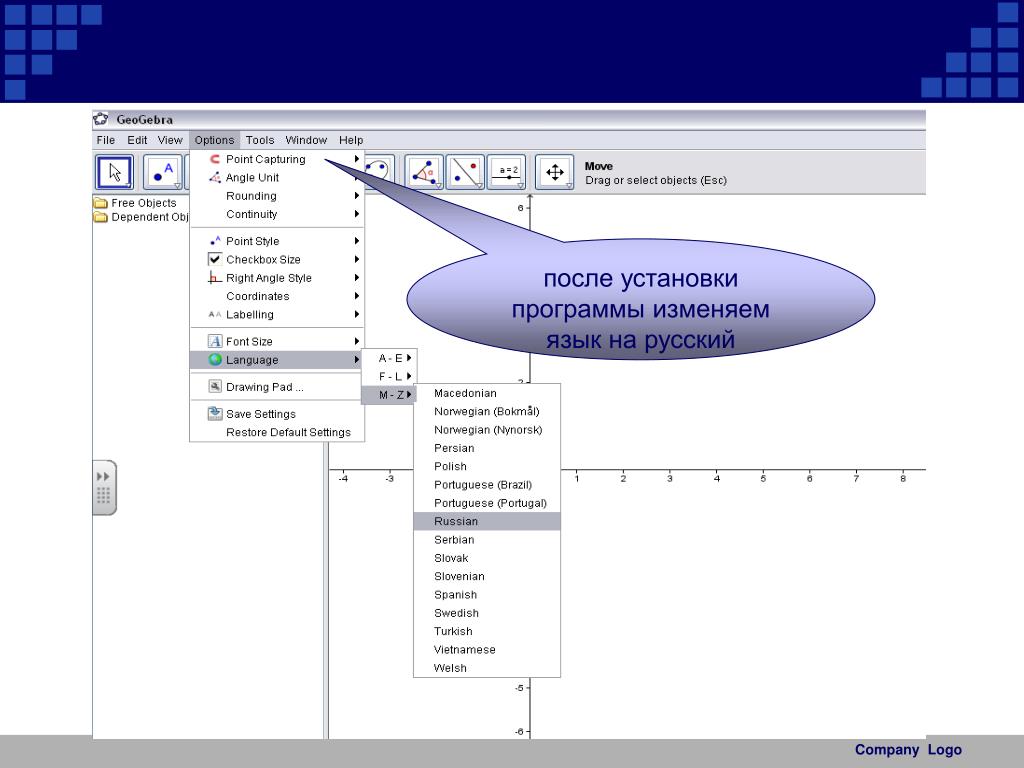Select Serbian language
The width and height of the screenshot is (1024, 768).
(487, 539)
